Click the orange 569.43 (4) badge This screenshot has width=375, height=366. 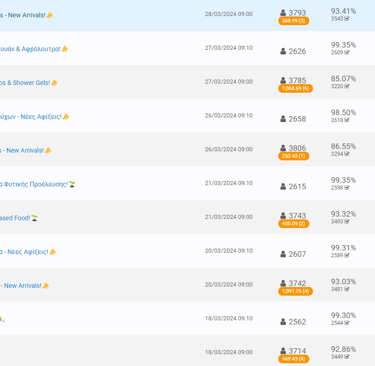(x=294, y=359)
